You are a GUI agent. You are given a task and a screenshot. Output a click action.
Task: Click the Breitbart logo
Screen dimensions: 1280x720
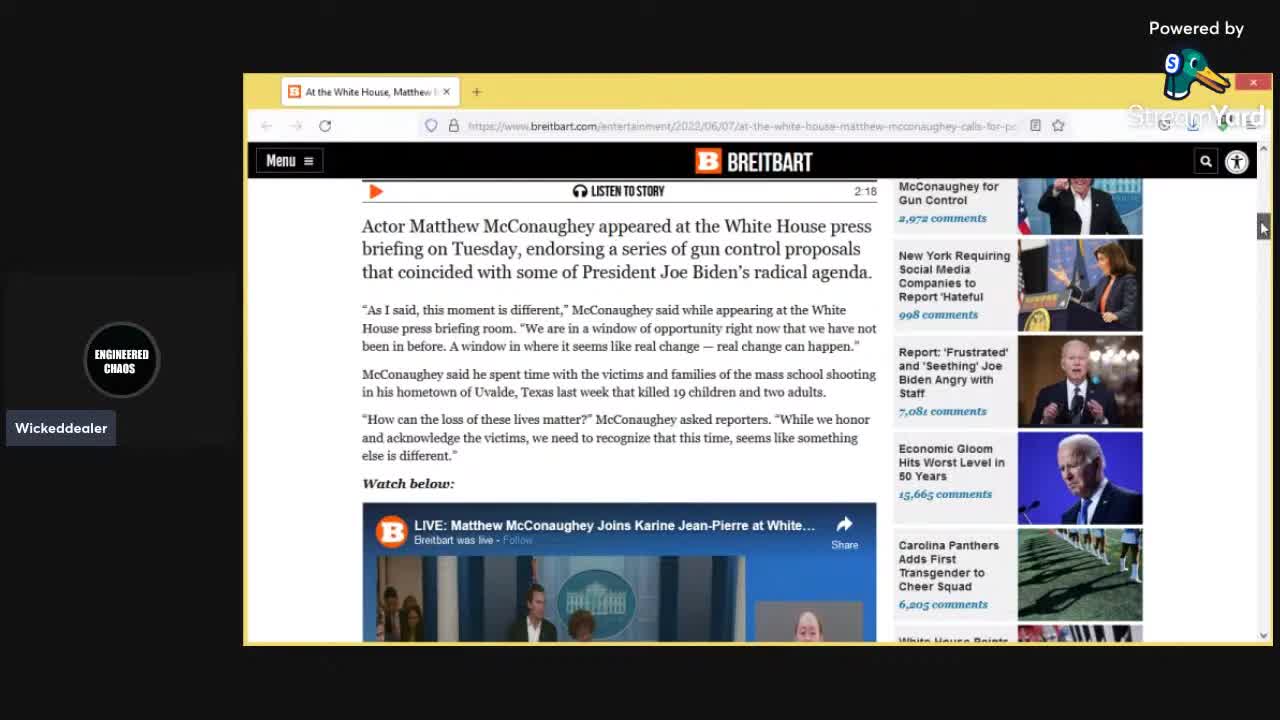point(754,161)
